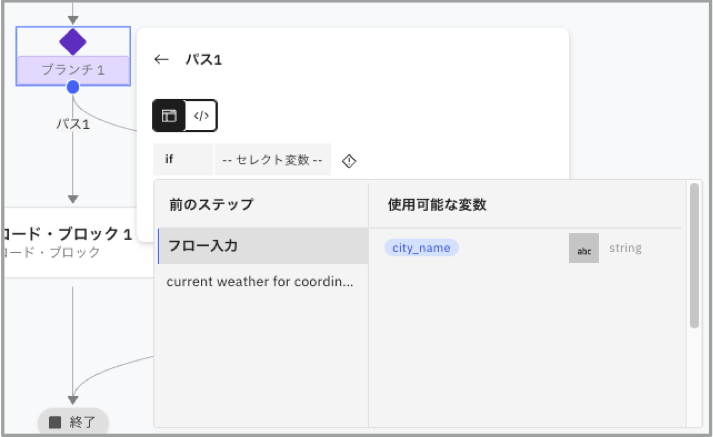Click the stop square icon in 終了

(55, 422)
